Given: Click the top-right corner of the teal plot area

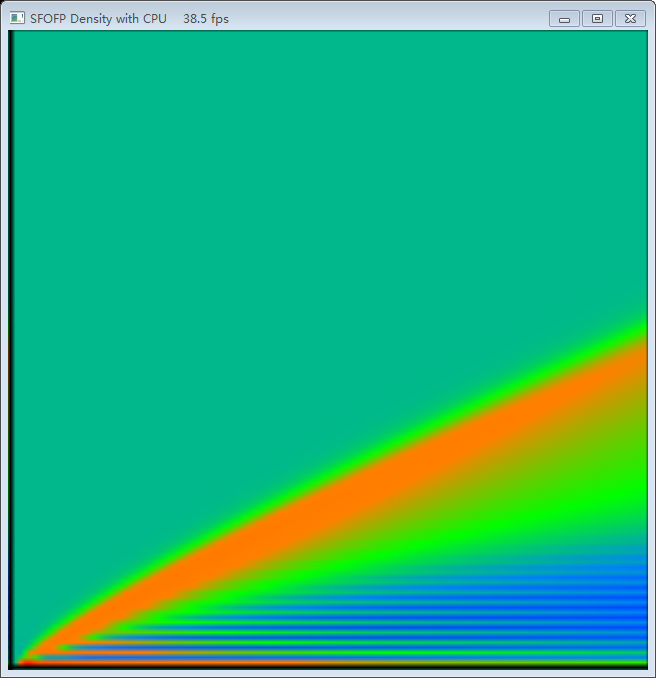Looking at the screenshot, I should pyautogui.click(x=643, y=36).
